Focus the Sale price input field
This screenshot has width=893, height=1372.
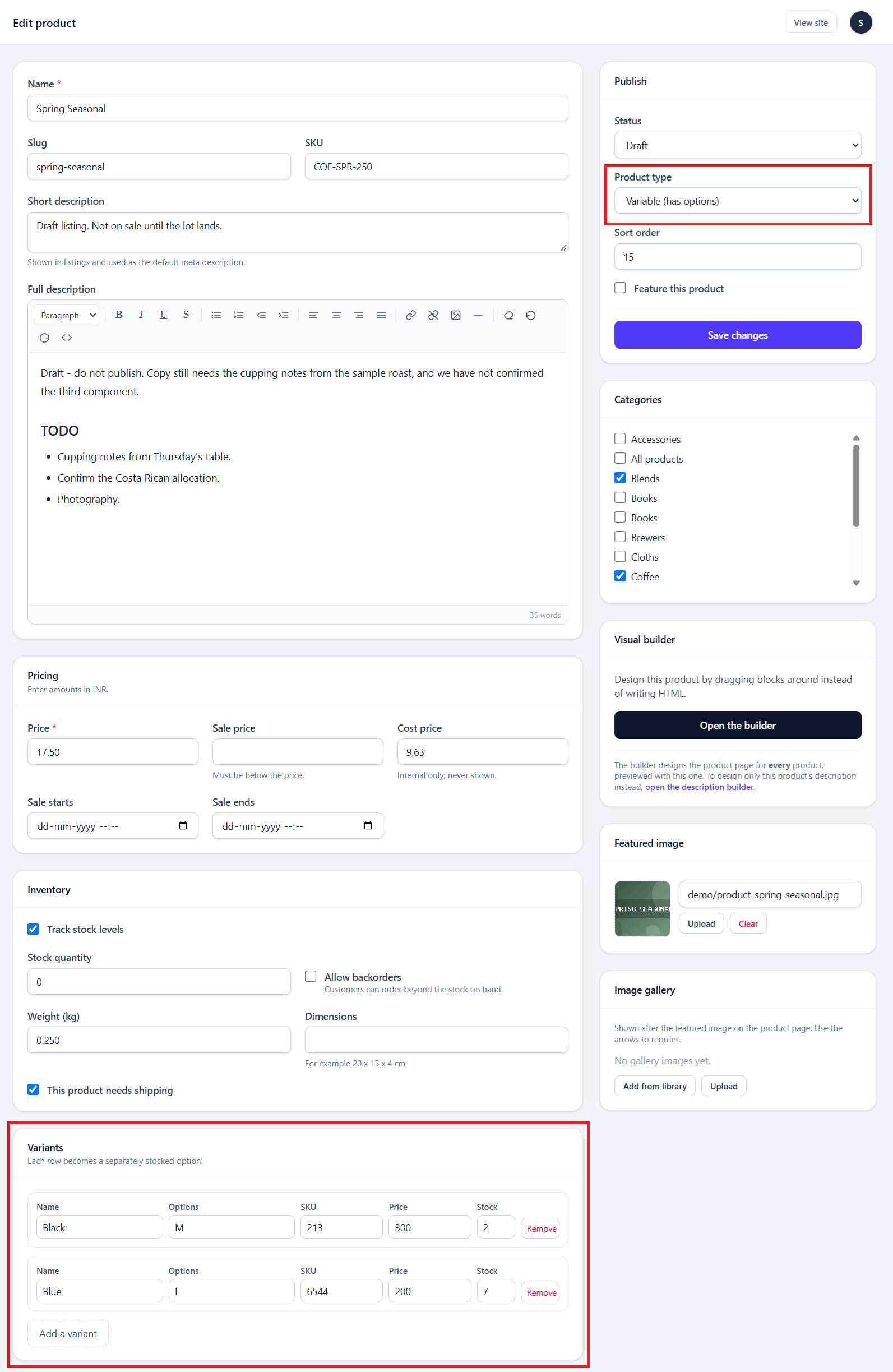298,752
